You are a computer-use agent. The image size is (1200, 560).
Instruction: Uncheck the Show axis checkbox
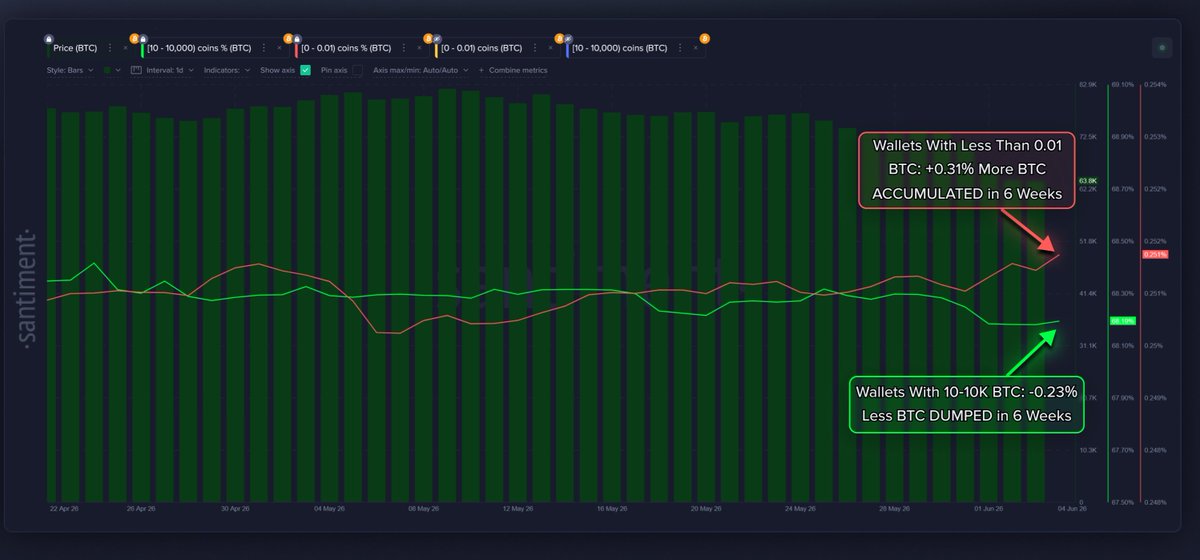(306, 70)
